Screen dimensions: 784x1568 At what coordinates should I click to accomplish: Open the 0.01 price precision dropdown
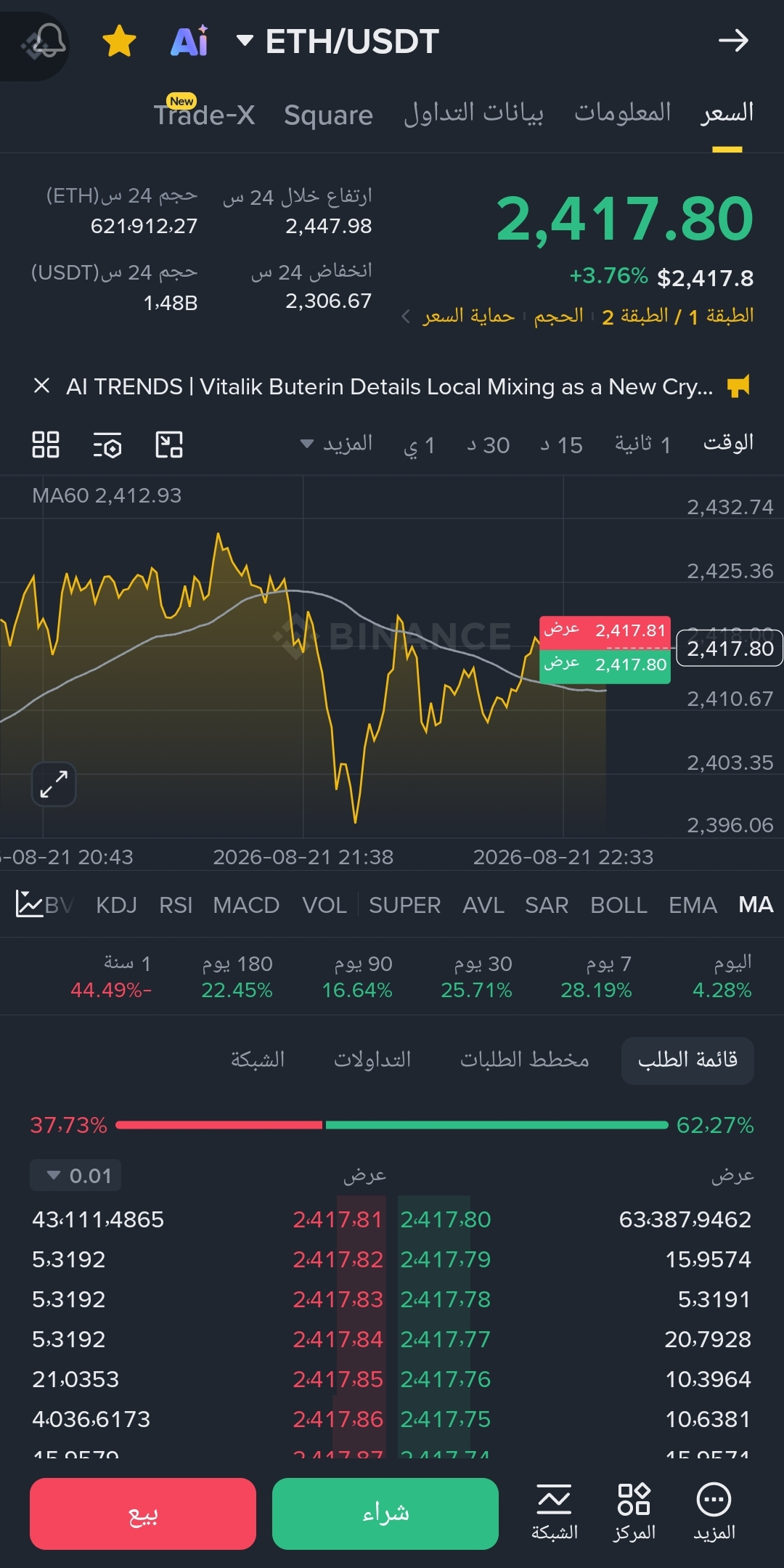(75, 1175)
